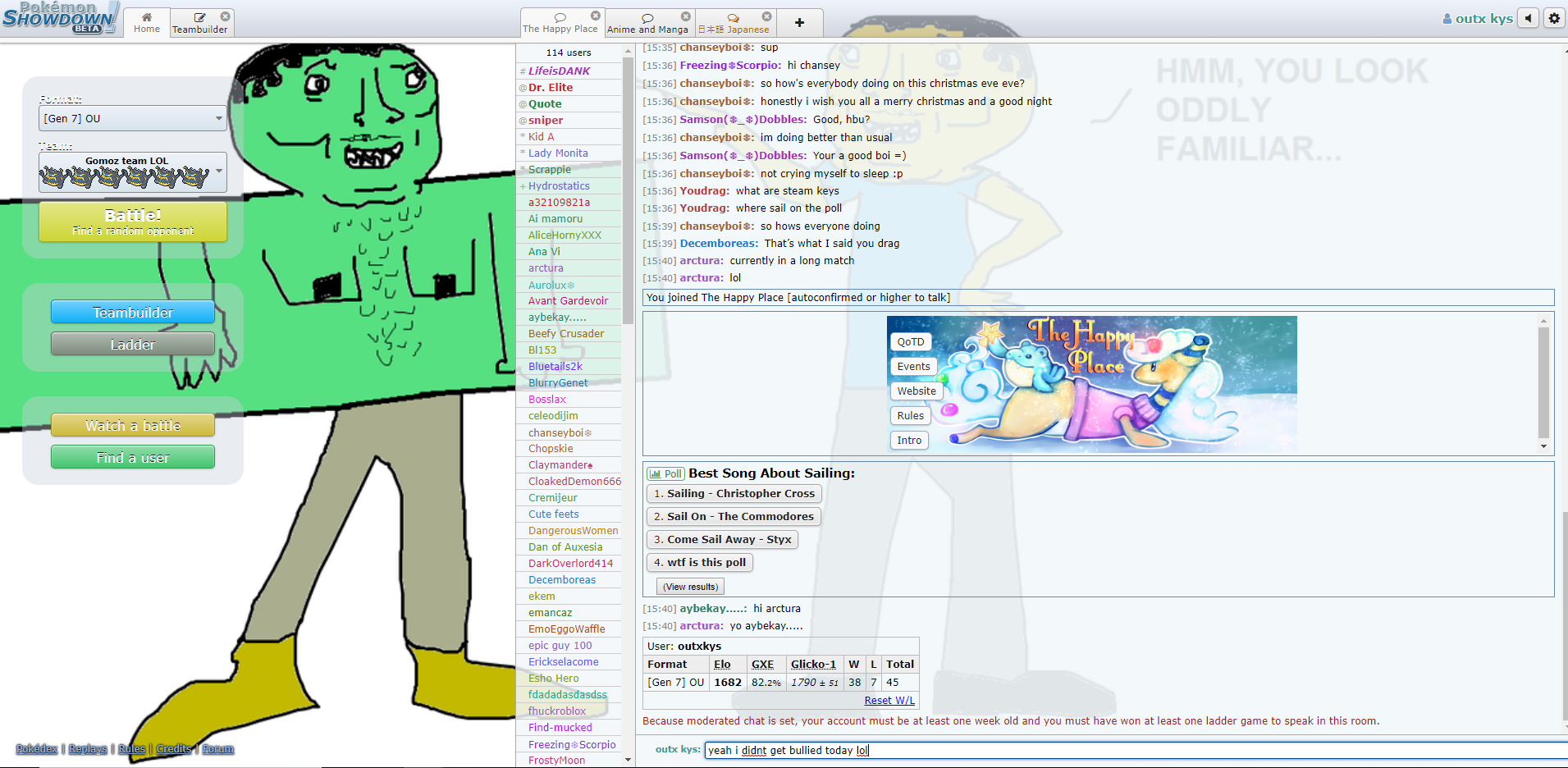Image resolution: width=1568 pixels, height=768 pixels.
Task: Click the Poll bar-chart icon label
Action: (x=665, y=473)
